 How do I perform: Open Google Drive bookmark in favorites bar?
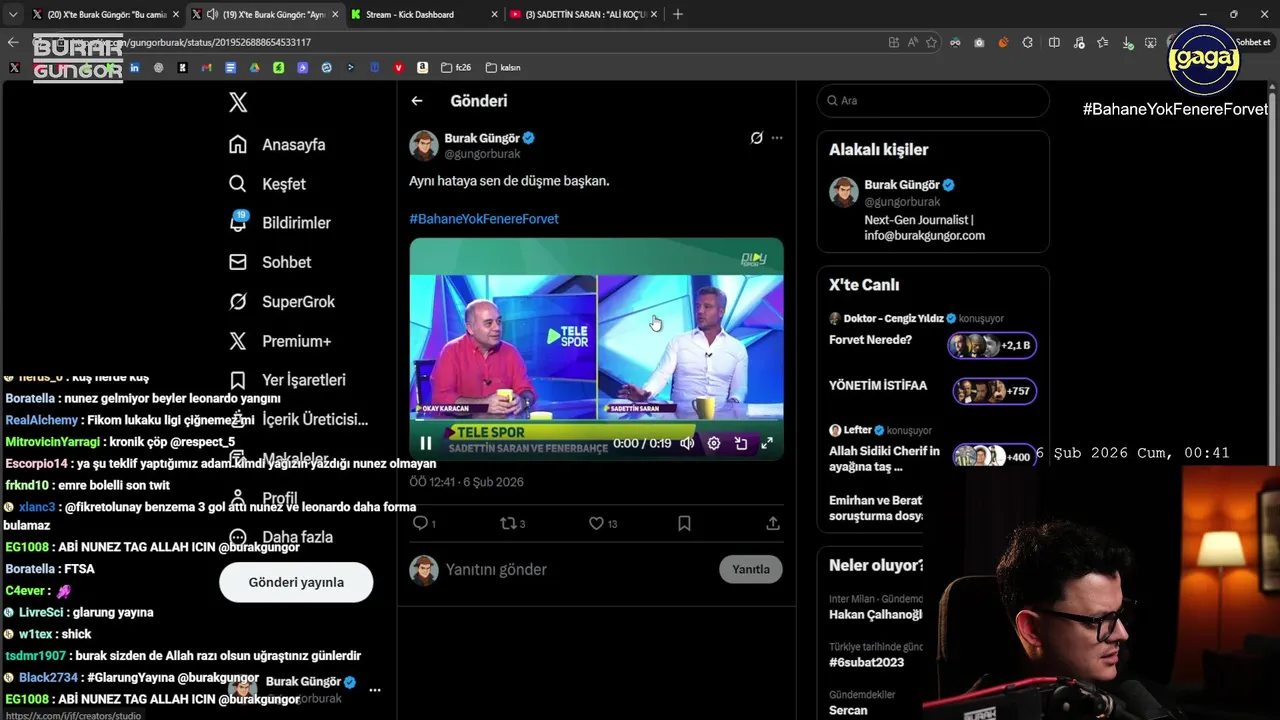254,68
